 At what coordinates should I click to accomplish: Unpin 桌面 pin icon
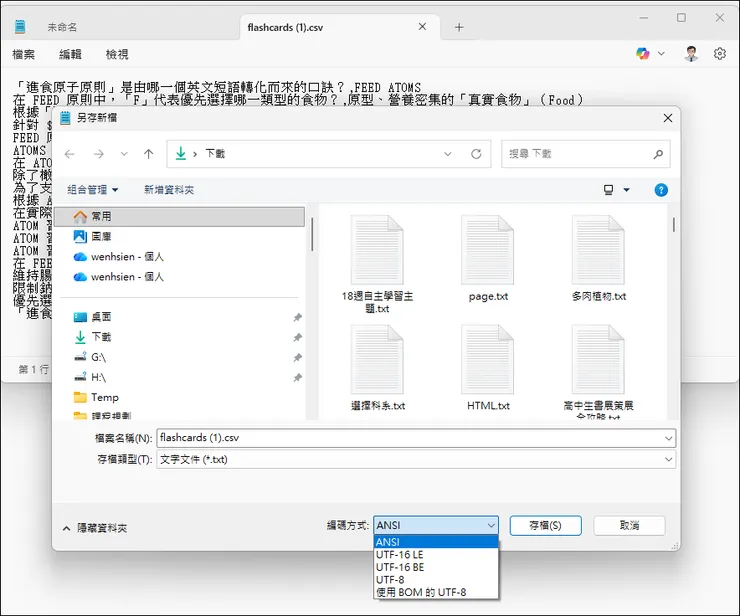[298, 317]
